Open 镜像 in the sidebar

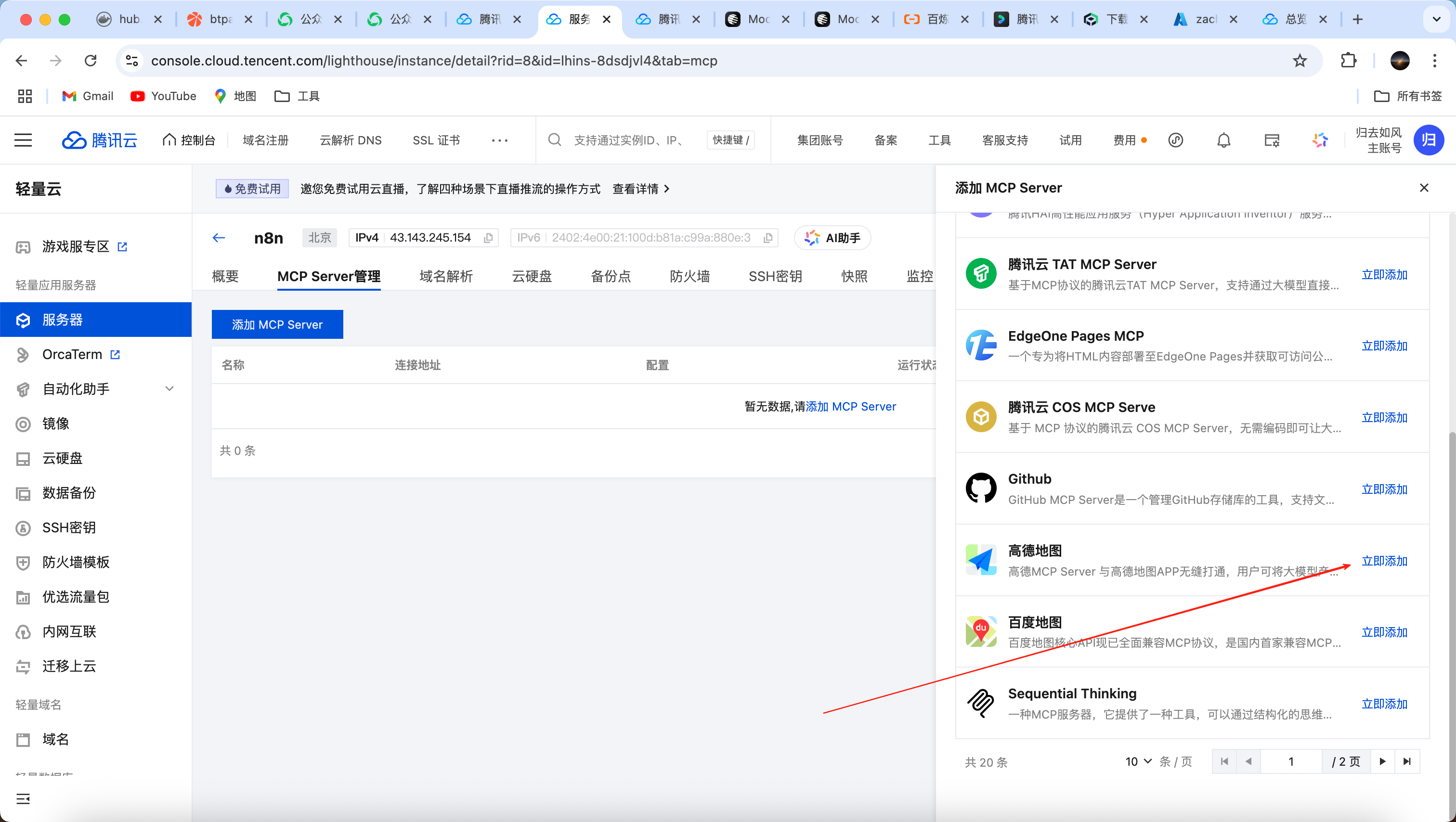coord(55,424)
